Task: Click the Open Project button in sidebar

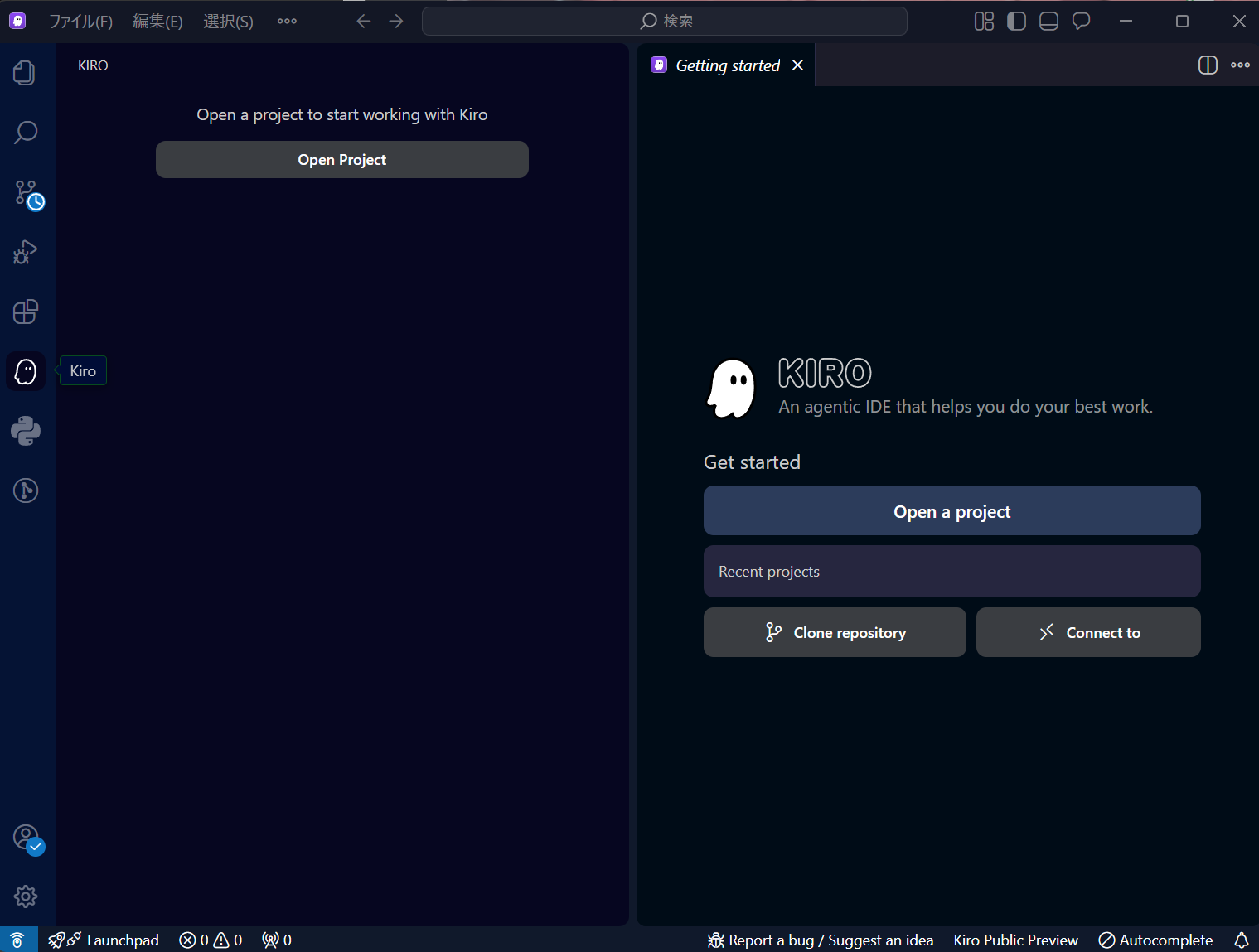Action: [x=342, y=160]
